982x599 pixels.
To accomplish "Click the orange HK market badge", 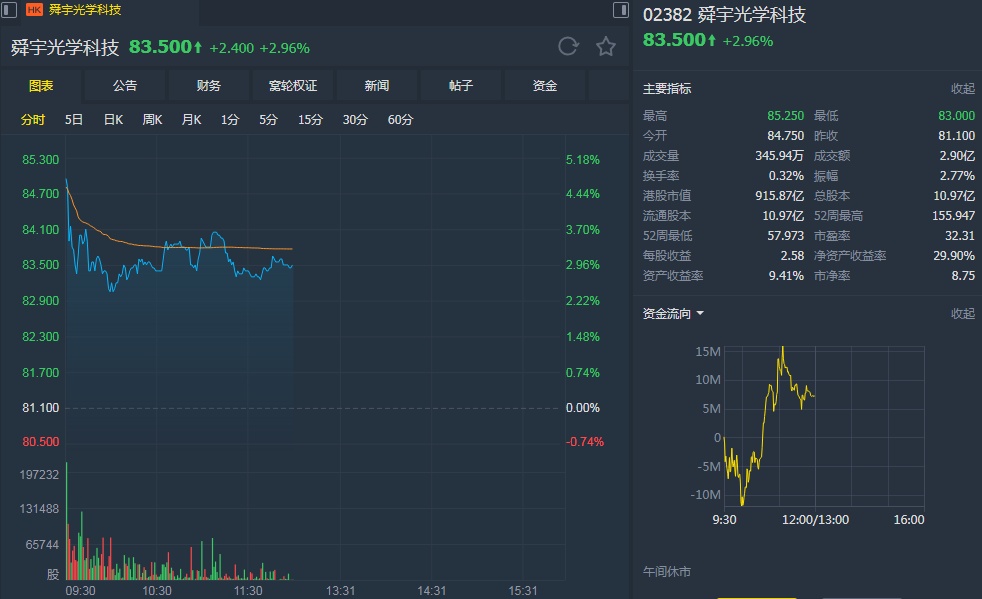I will [34, 10].
